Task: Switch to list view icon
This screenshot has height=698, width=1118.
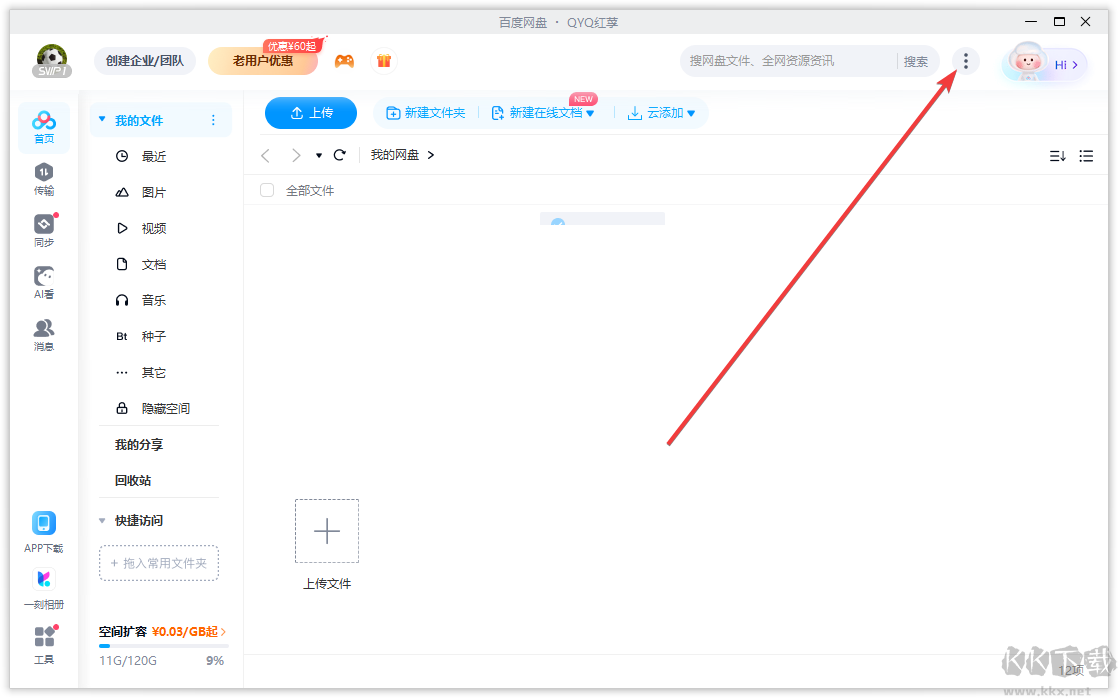Action: (1086, 155)
